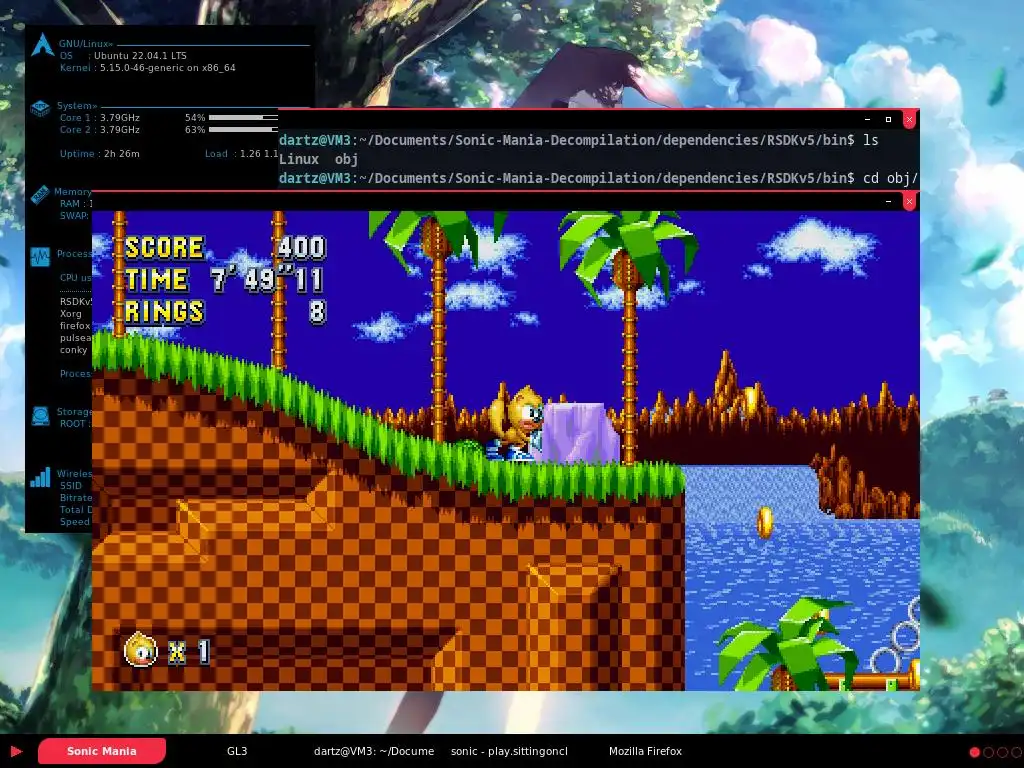Click the 'GNU/Linux»' heading in Conky

pos(86,44)
